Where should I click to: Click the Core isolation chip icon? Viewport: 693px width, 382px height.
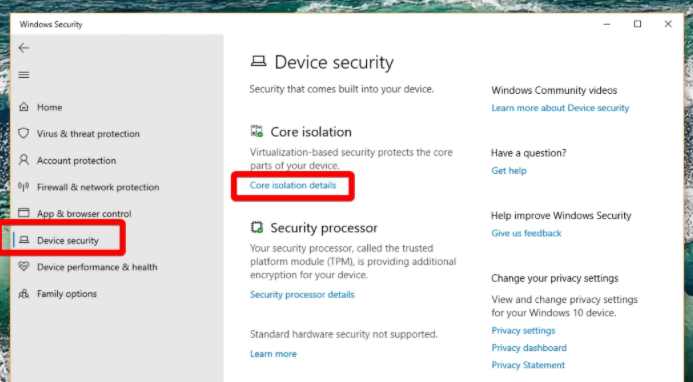coord(257,131)
